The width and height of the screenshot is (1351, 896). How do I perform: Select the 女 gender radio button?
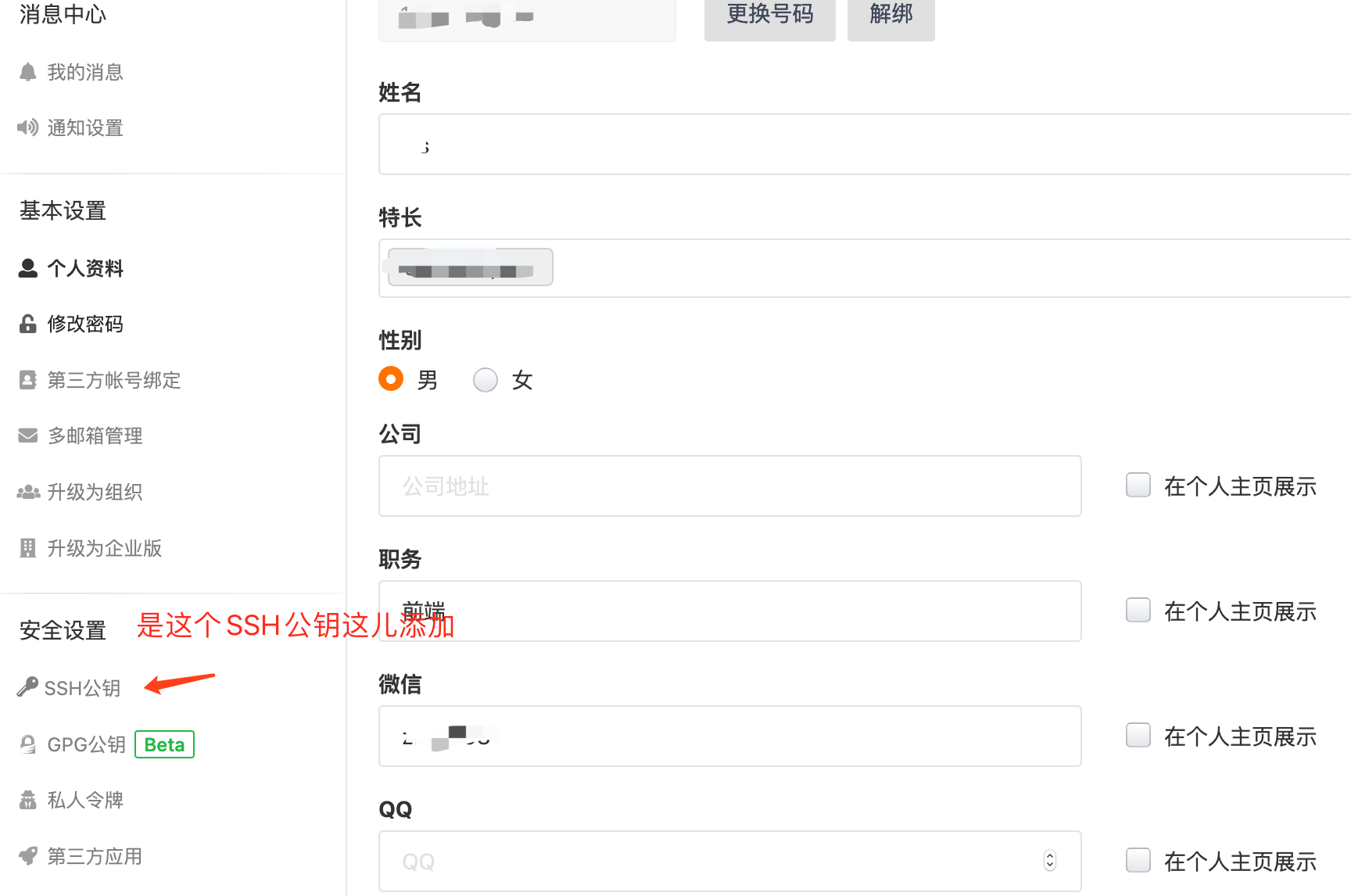point(486,380)
